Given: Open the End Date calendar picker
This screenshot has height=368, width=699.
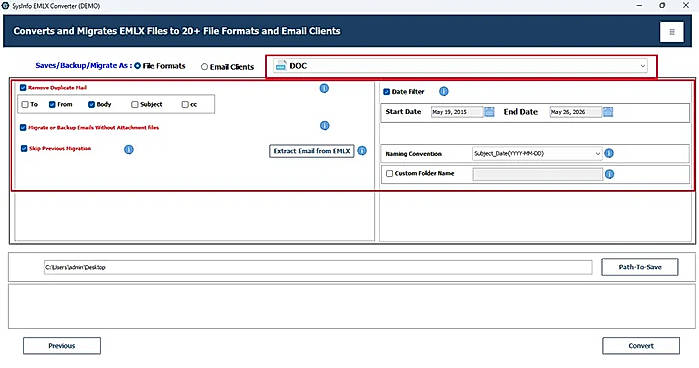Looking at the screenshot, I should (608, 112).
